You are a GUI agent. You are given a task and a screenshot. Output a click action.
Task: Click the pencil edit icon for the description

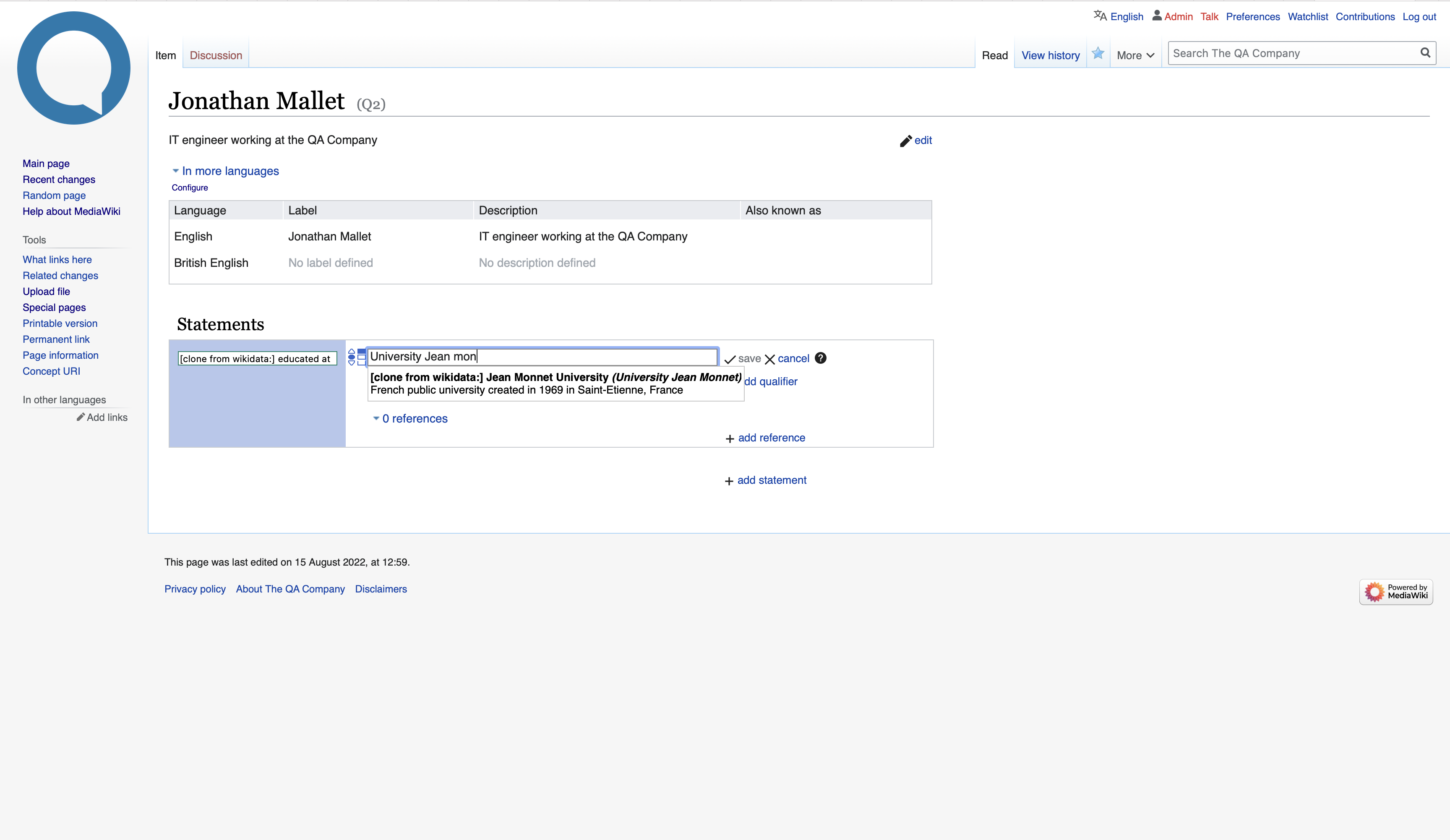[906, 141]
